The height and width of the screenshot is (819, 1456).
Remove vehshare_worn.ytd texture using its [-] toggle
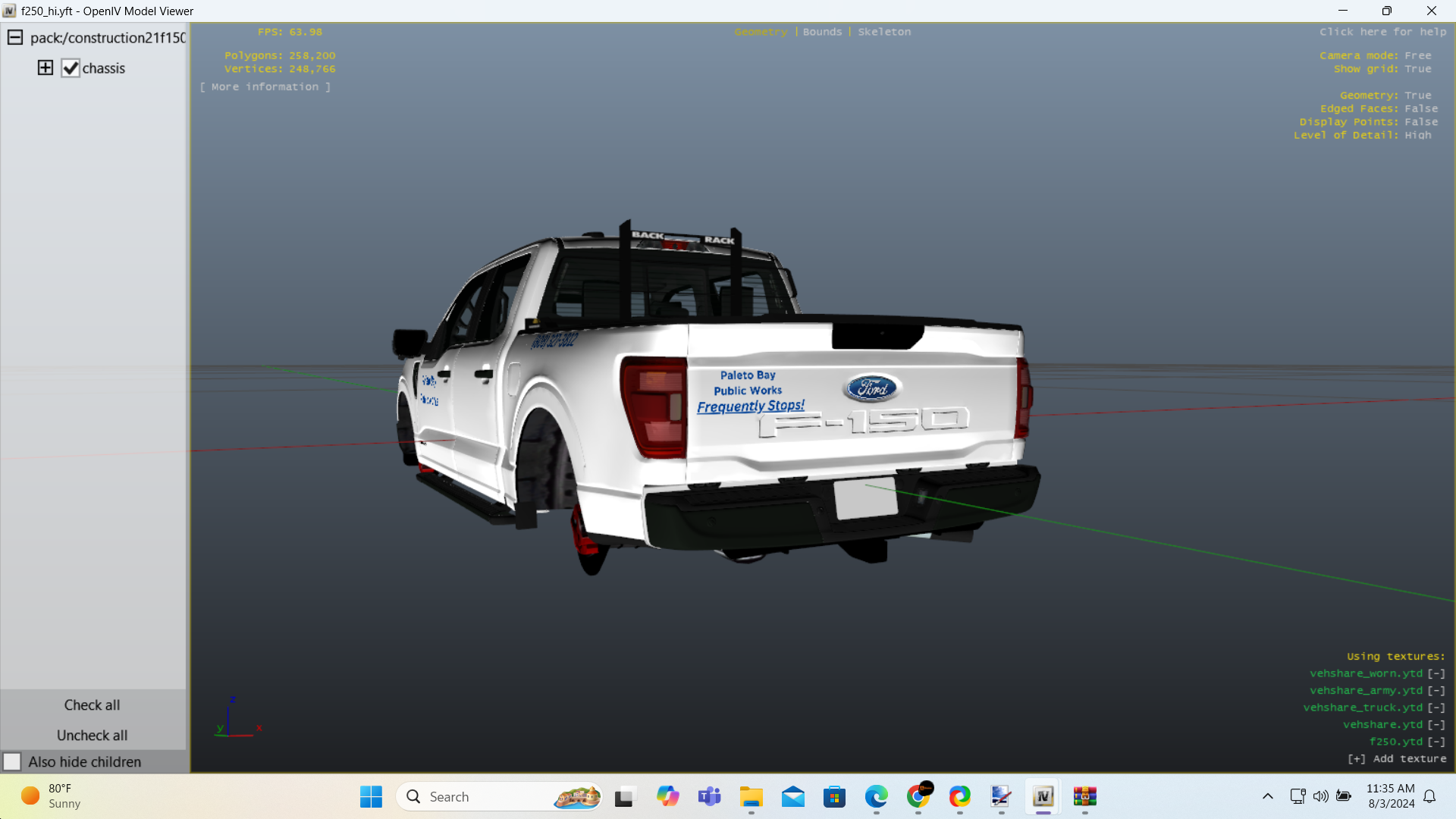(x=1436, y=673)
